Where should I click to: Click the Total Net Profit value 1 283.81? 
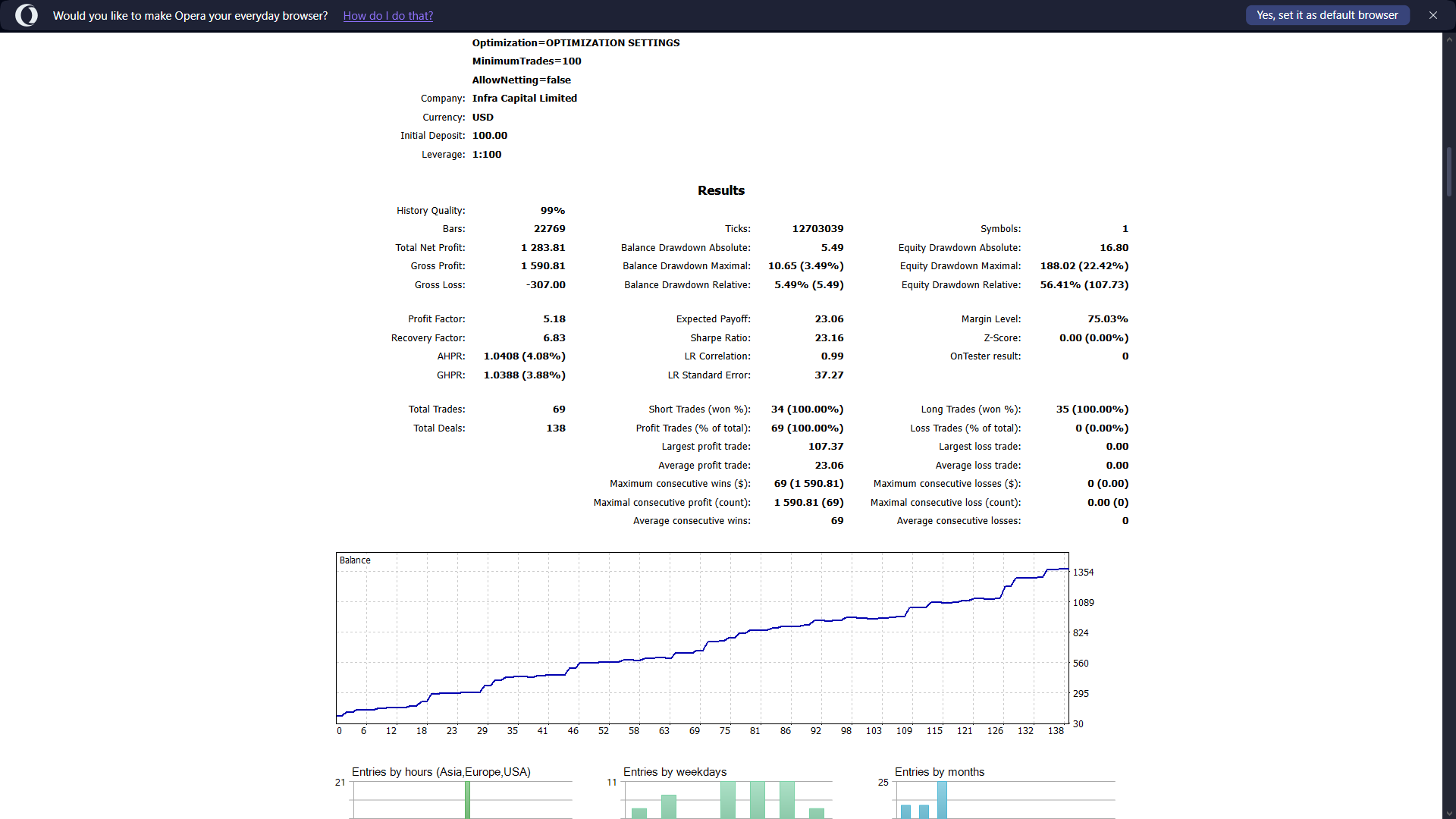pyautogui.click(x=543, y=248)
